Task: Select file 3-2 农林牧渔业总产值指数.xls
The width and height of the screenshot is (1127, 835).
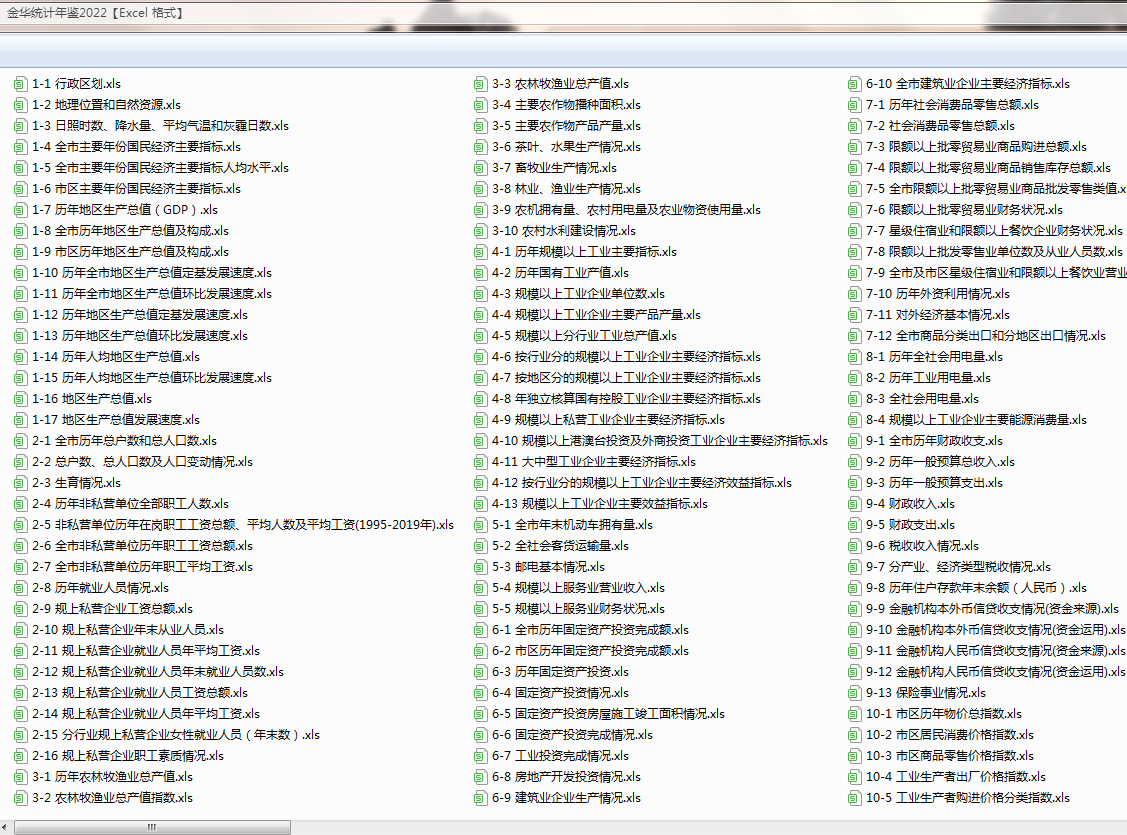Action: click(x=112, y=798)
